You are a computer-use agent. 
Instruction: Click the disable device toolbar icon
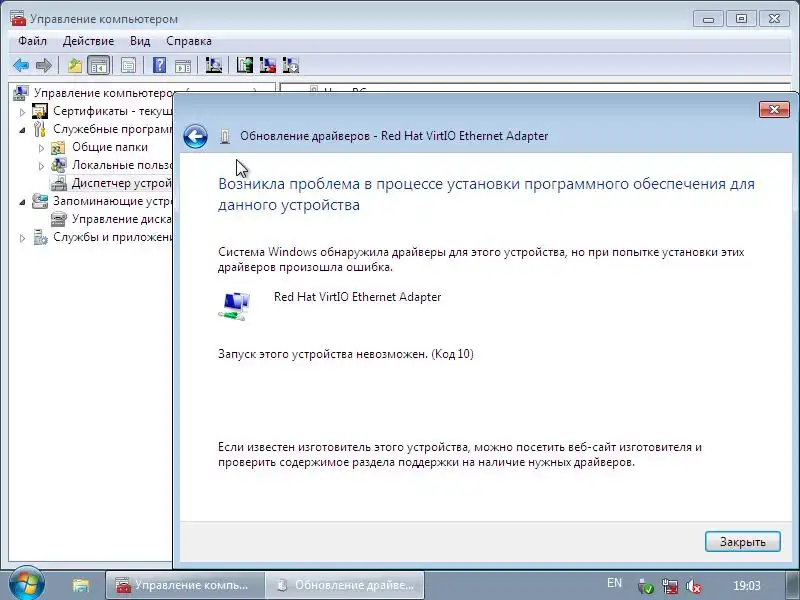click(x=291, y=65)
